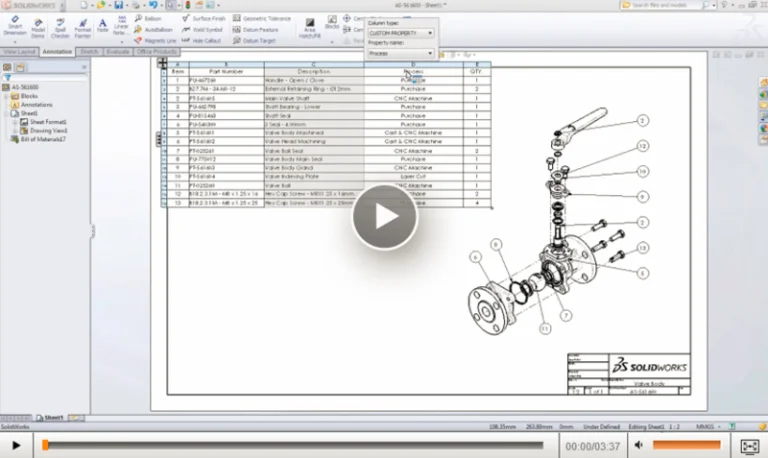The height and width of the screenshot is (458, 768).
Task: Select the Model Items tool
Action: point(38,28)
